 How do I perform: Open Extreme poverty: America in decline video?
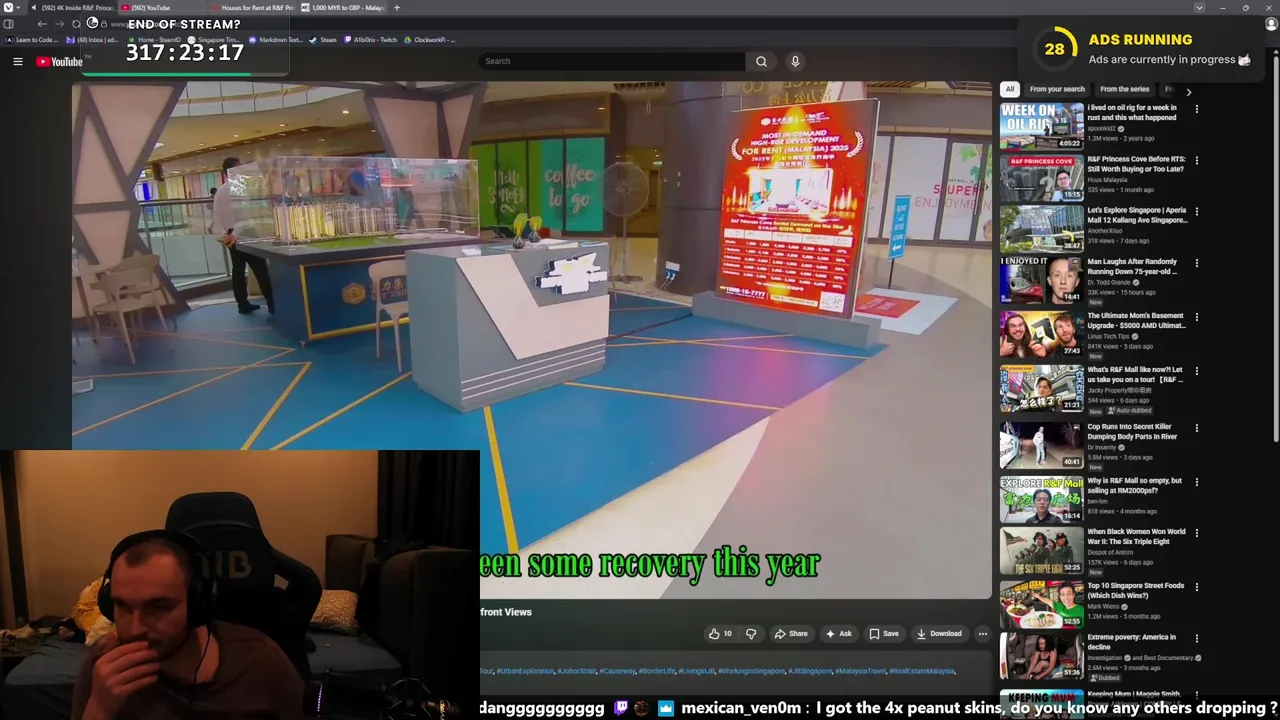coord(1131,641)
